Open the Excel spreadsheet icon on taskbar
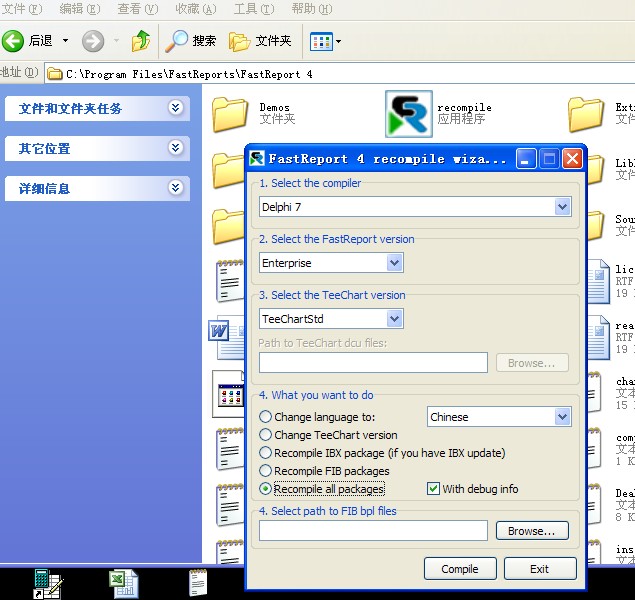Viewport: 635px width, 600px height. [124, 583]
